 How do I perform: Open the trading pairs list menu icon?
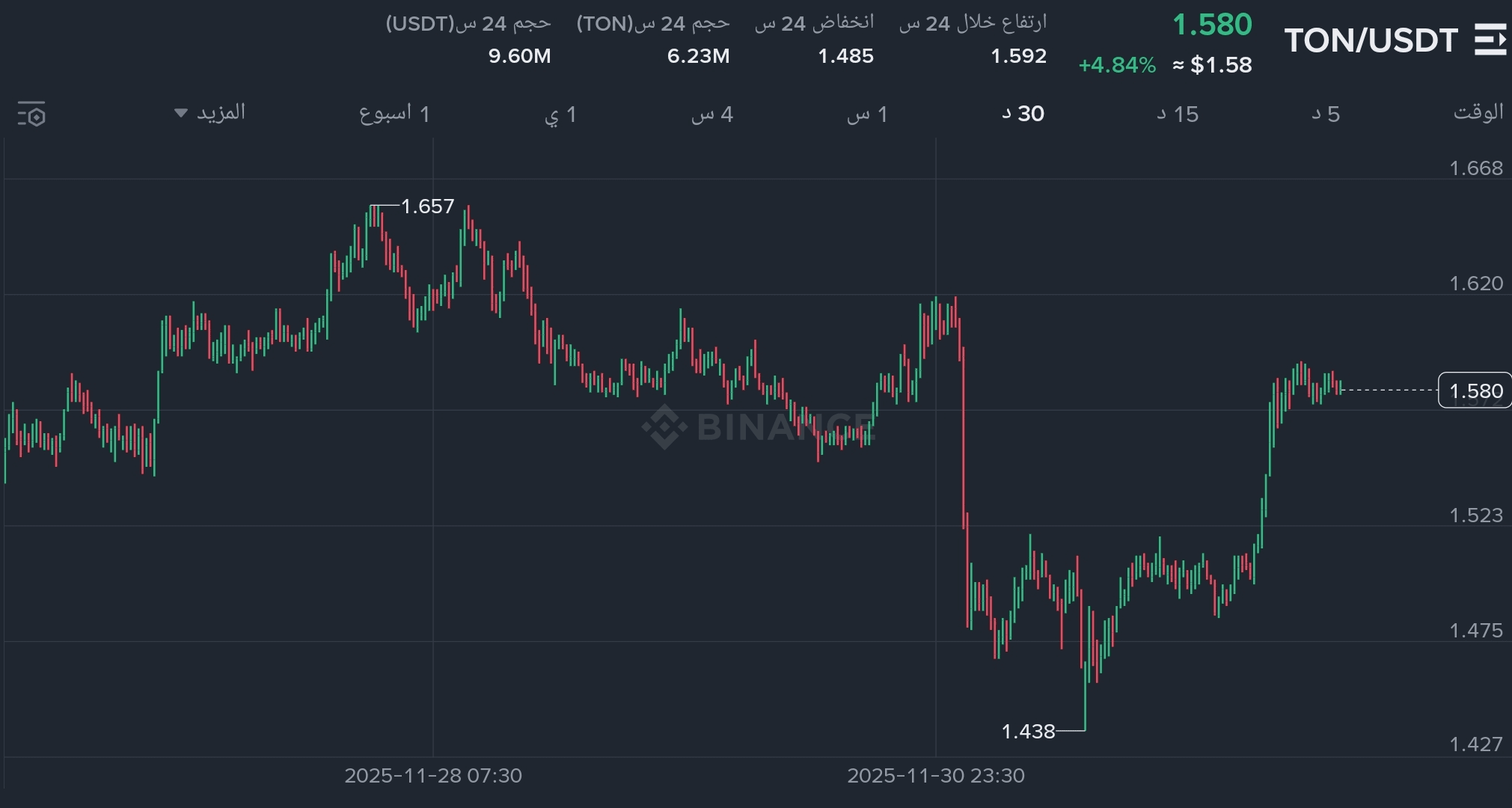(1490, 40)
